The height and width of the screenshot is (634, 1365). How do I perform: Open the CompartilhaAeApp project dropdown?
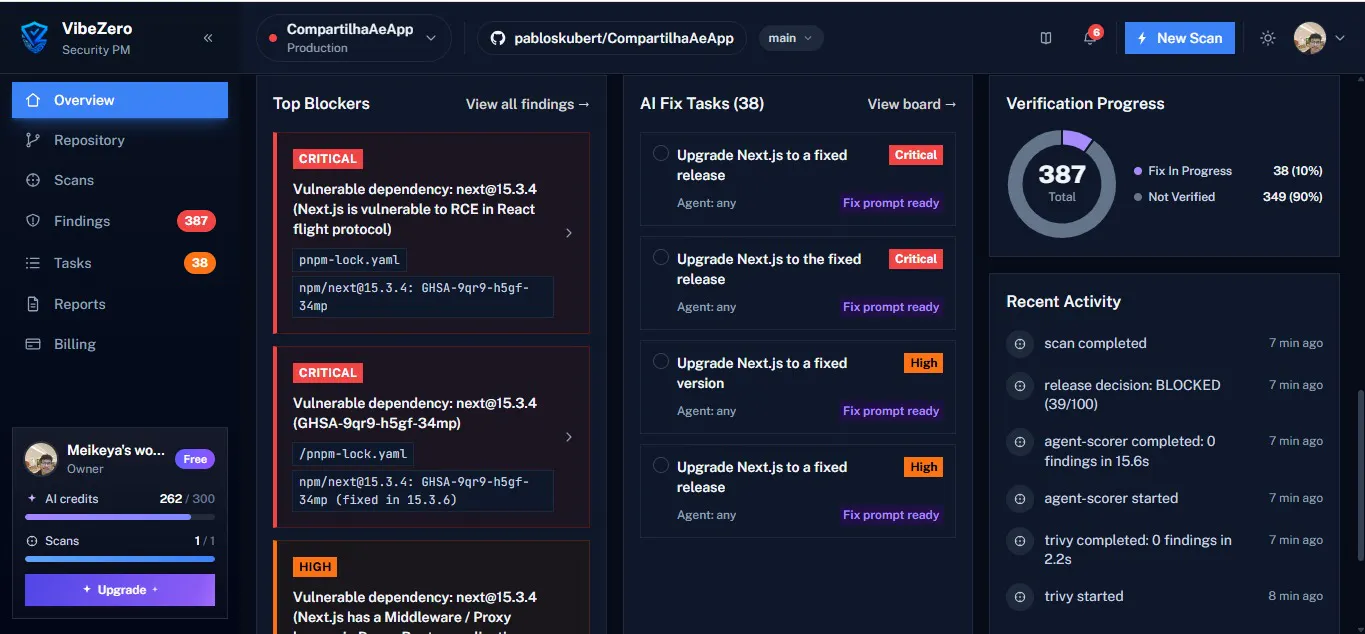pyautogui.click(x=354, y=38)
